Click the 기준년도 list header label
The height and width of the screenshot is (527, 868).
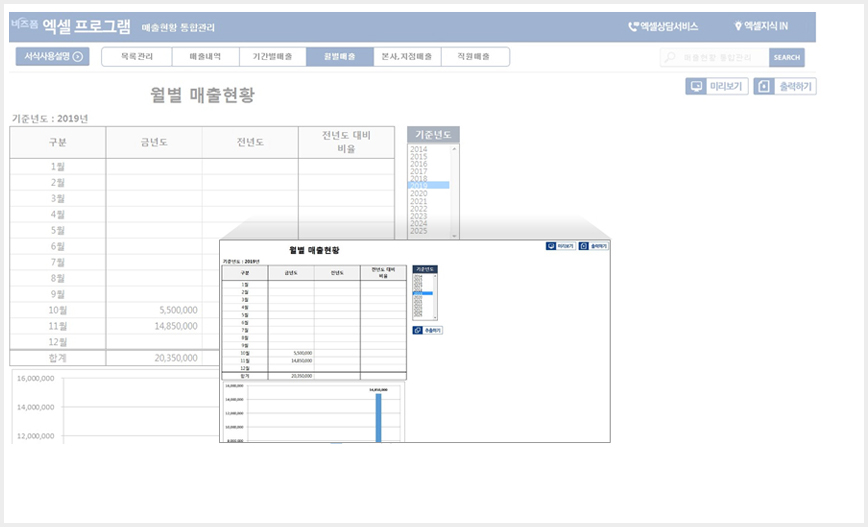[x=433, y=135]
